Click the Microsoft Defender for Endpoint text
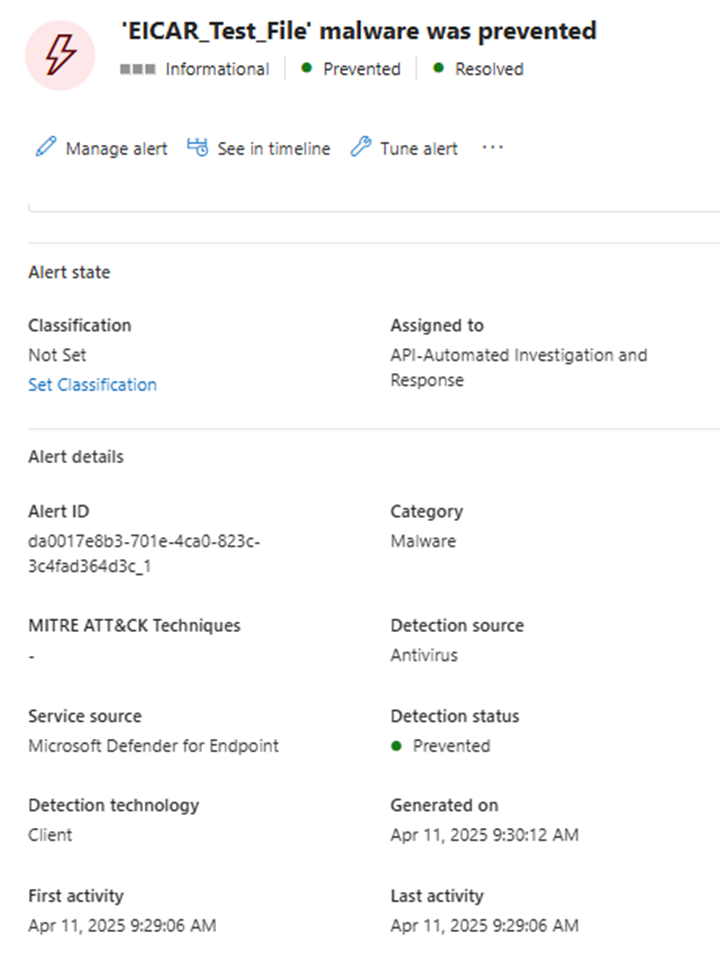Viewport: 720px width, 966px height. coord(154,746)
